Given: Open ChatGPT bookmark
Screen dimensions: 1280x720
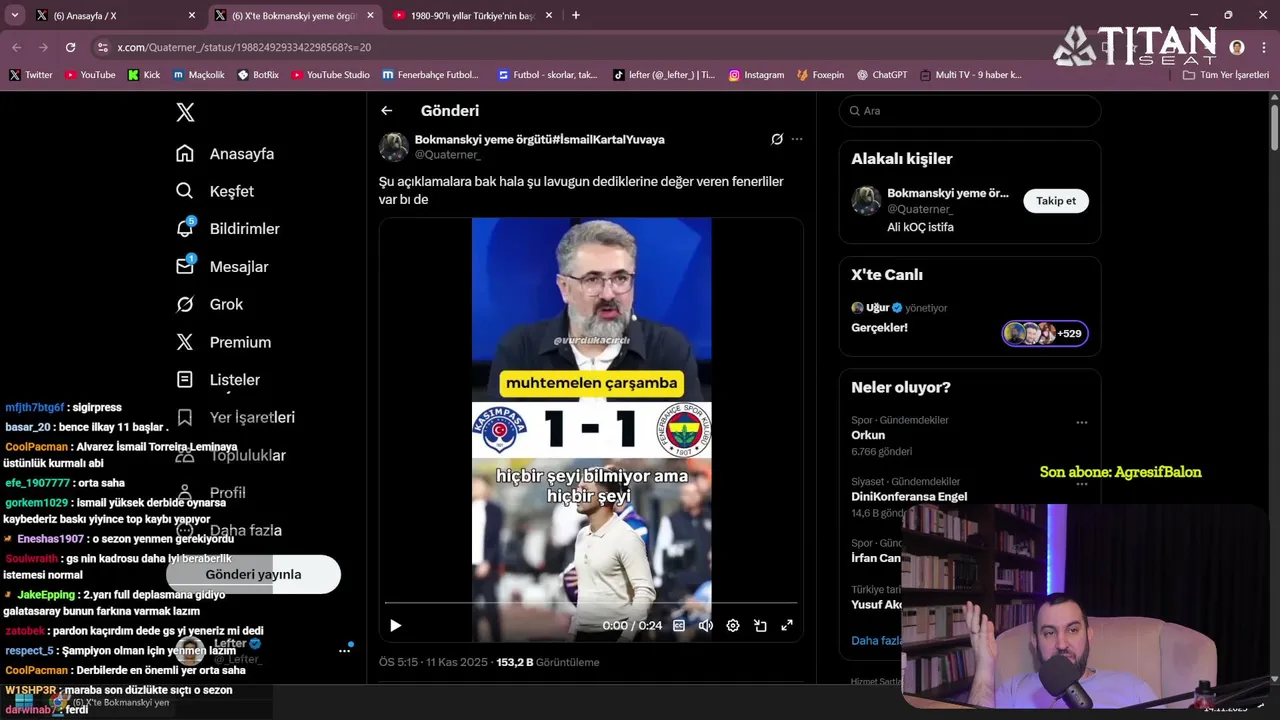Looking at the screenshot, I should click(x=881, y=75).
